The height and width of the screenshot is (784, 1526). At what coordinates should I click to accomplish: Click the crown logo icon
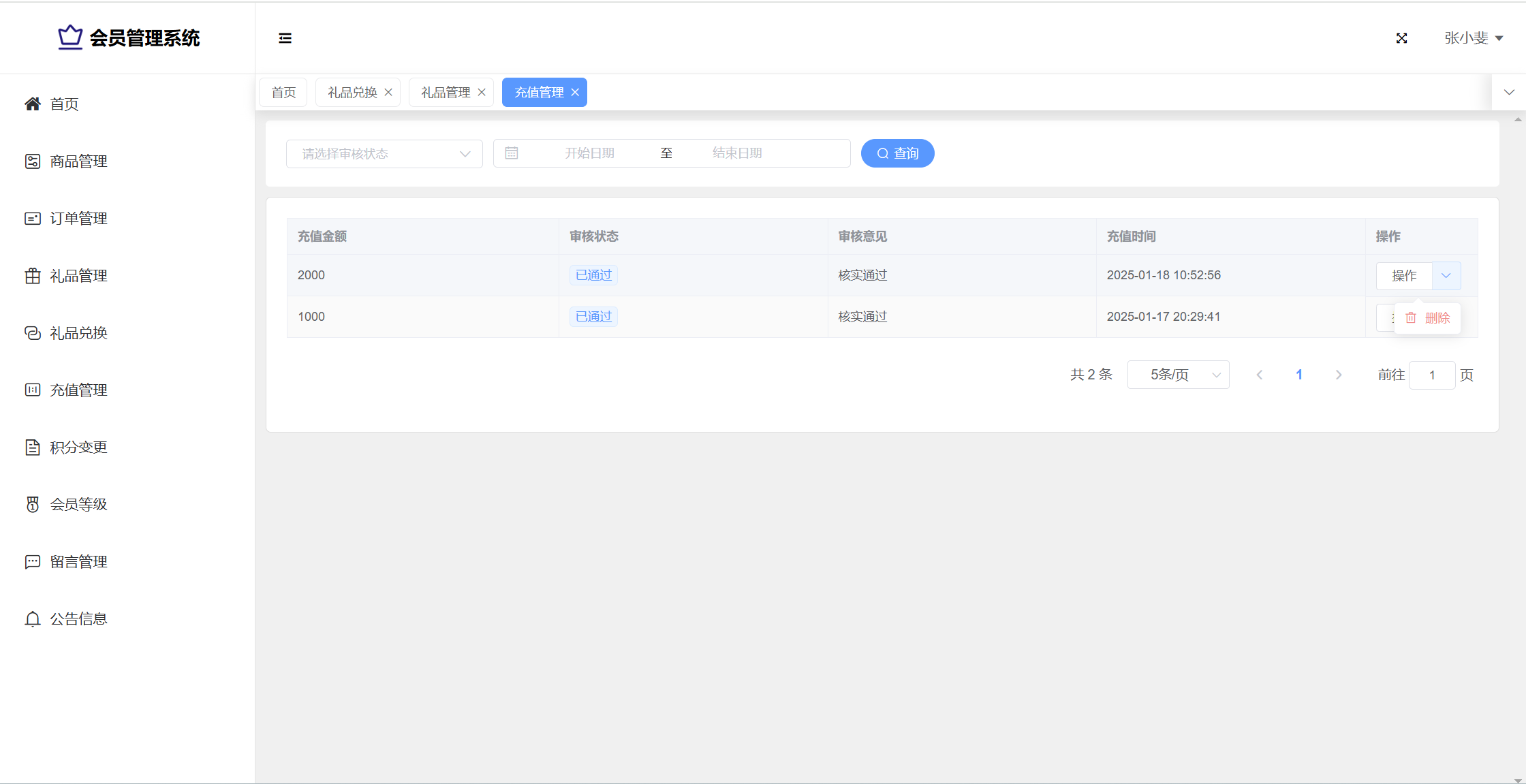pos(69,37)
